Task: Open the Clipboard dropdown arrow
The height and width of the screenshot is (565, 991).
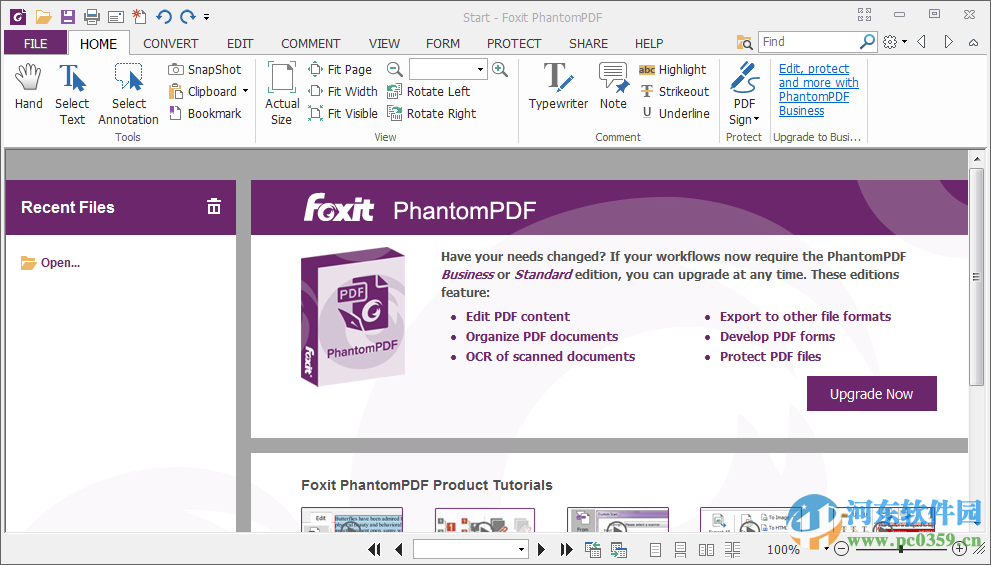Action: (x=245, y=92)
